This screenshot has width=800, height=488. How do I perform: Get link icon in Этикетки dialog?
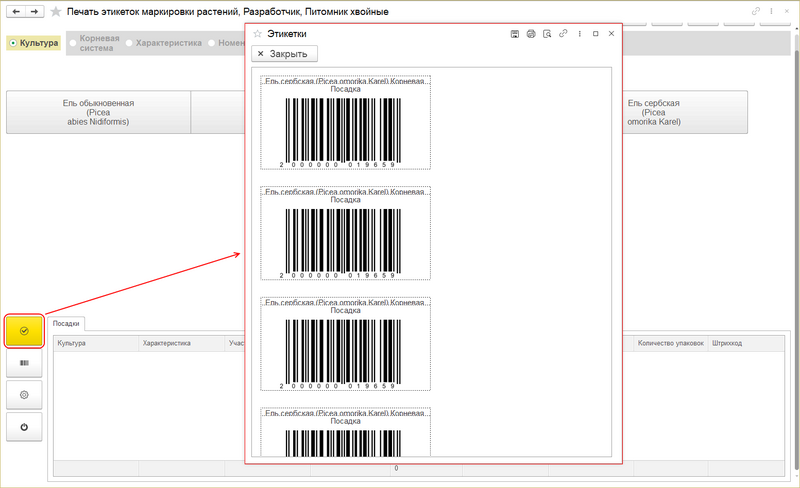tap(563, 34)
